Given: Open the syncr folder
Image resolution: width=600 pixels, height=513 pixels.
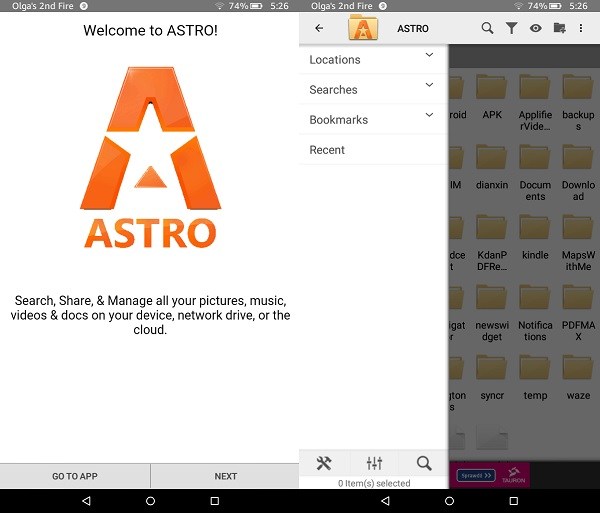Looking at the screenshot, I should coord(492,378).
